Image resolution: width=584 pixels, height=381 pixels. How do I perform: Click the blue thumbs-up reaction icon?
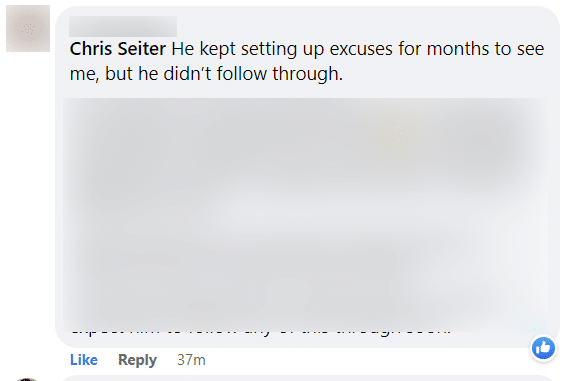click(543, 348)
